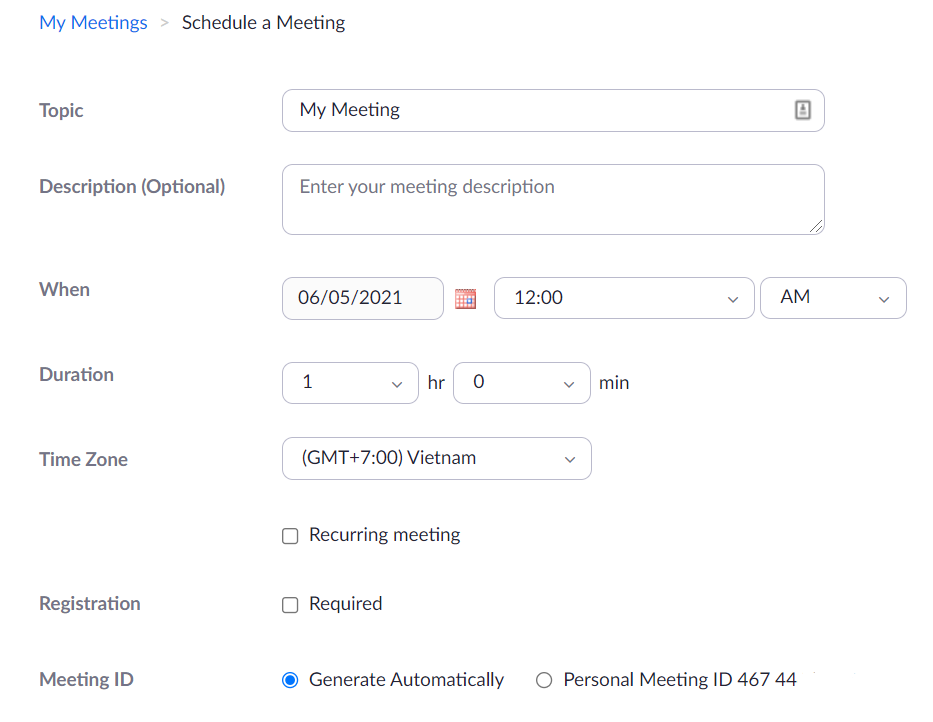Open the AM/PM dropdown
Image resolution: width=933 pixels, height=722 pixels.
(x=833, y=298)
